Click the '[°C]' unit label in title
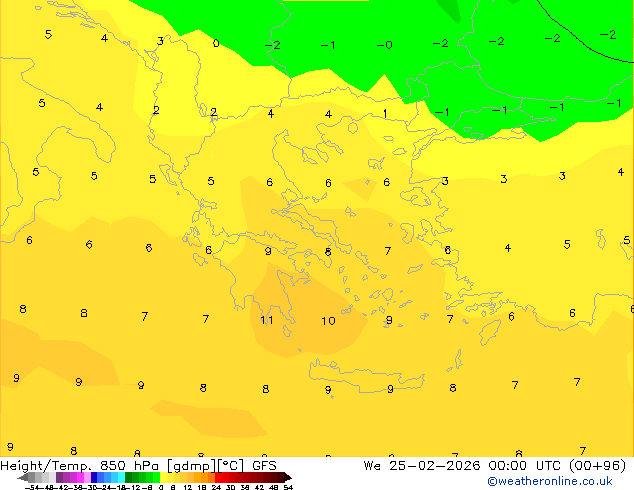Screen dimensions: 634x490 [231, 466]
